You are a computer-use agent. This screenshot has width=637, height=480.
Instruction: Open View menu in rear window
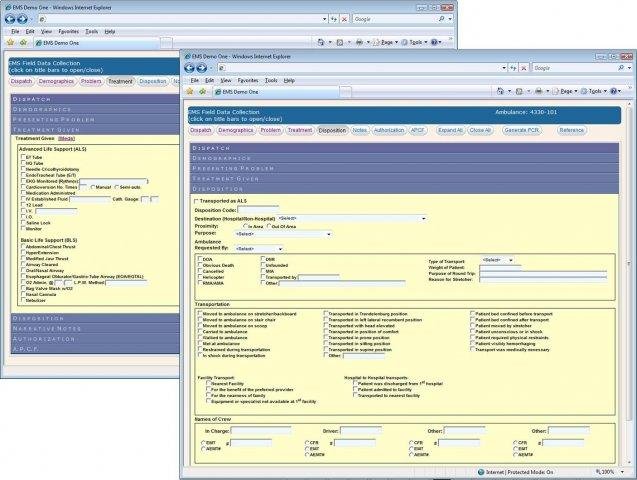pyautogui.click(x=46, y=31)
